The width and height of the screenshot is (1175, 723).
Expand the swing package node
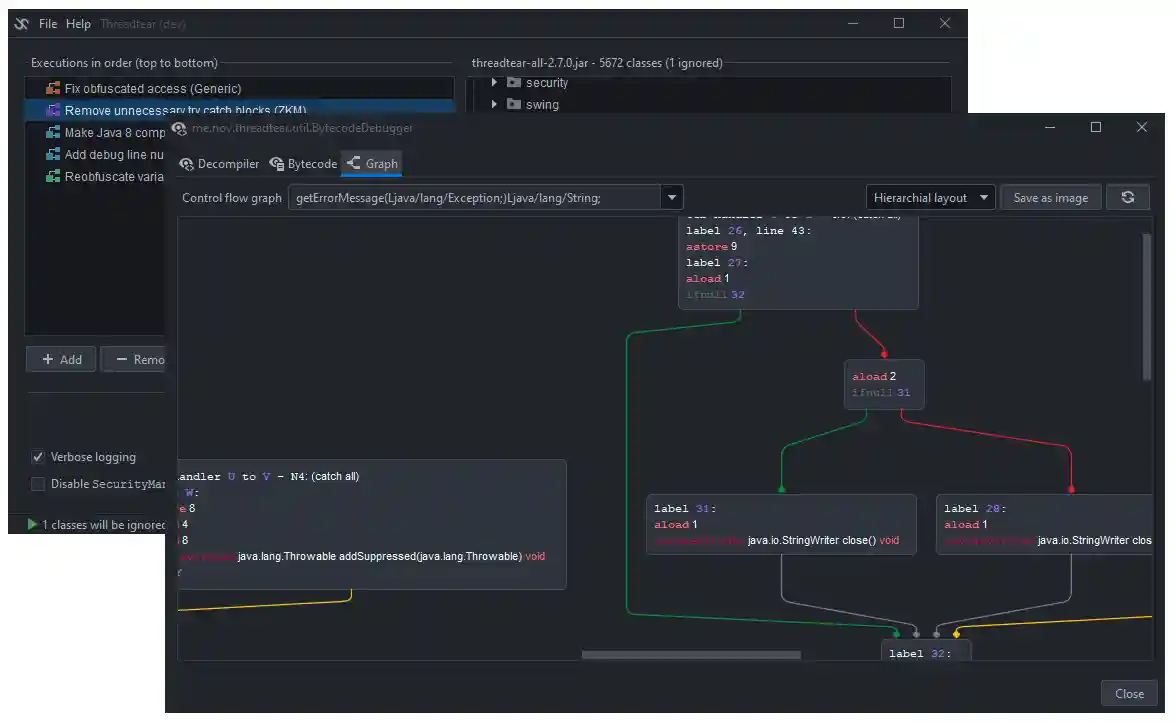(x=492, y=104)
